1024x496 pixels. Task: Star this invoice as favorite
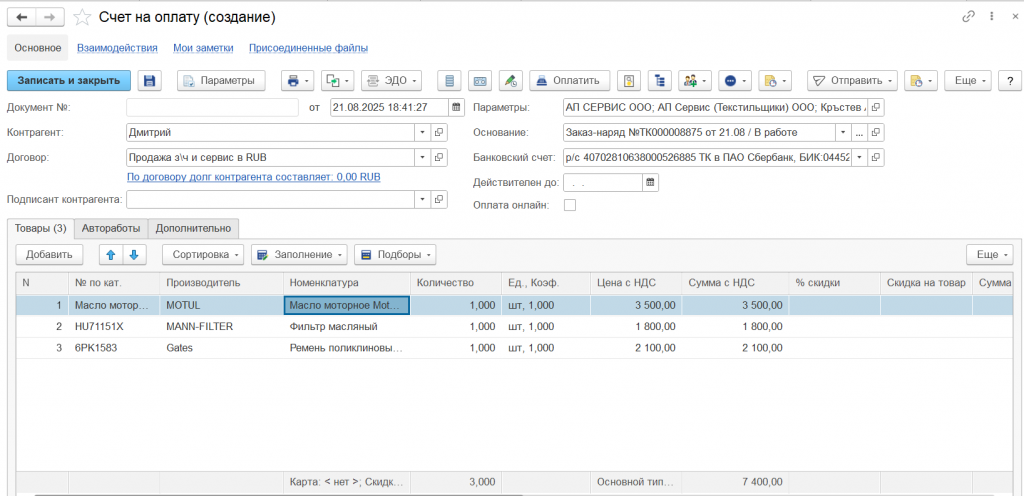[83, 17]
